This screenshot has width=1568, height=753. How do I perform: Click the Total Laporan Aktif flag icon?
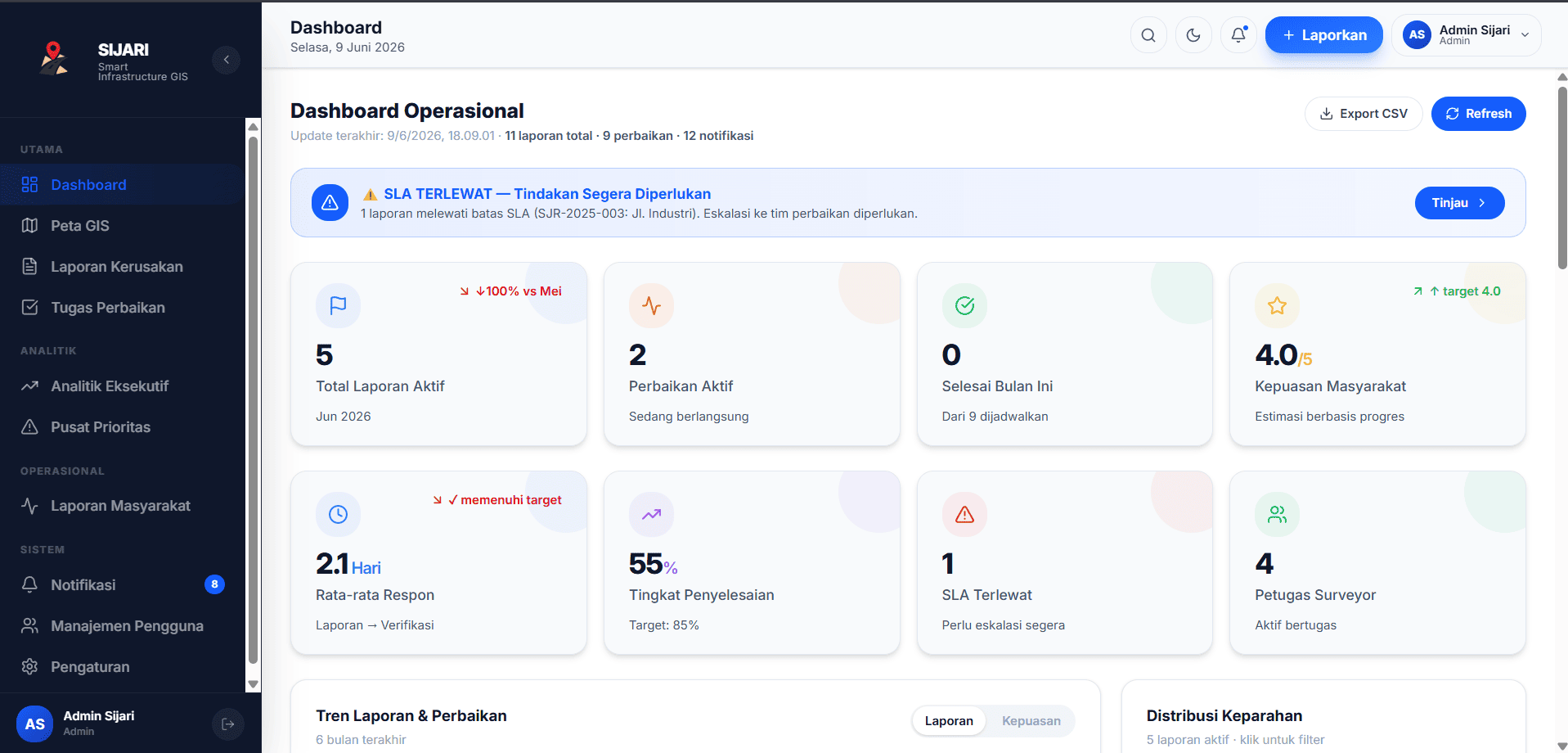tap(338, 305)
